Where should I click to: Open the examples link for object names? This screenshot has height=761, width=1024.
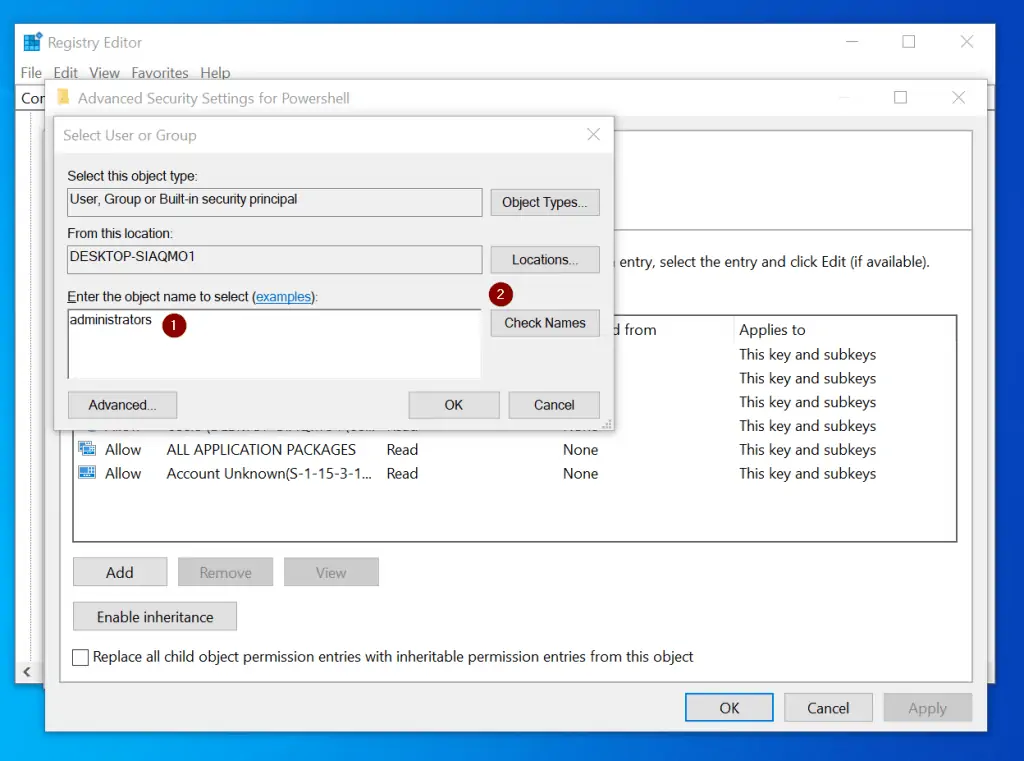[x=283, y=297]
